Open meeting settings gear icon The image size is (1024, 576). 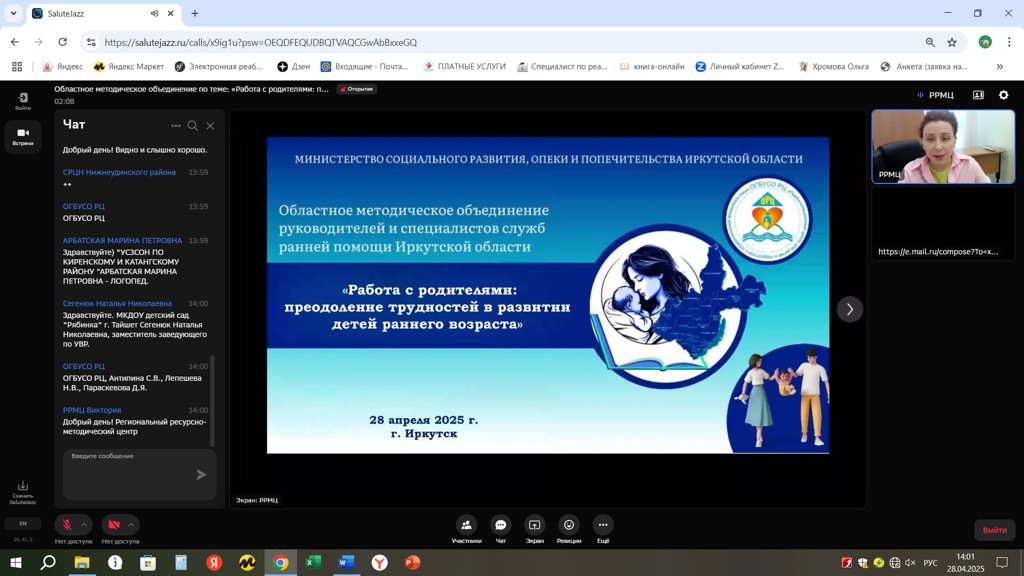tap(1003, 95)
